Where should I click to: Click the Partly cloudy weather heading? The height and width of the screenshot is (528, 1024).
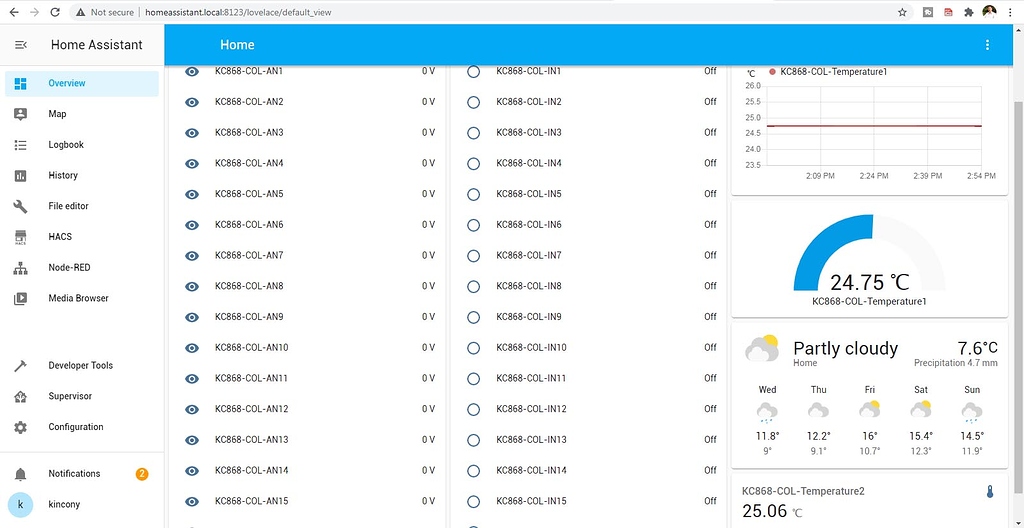point(846,348)
